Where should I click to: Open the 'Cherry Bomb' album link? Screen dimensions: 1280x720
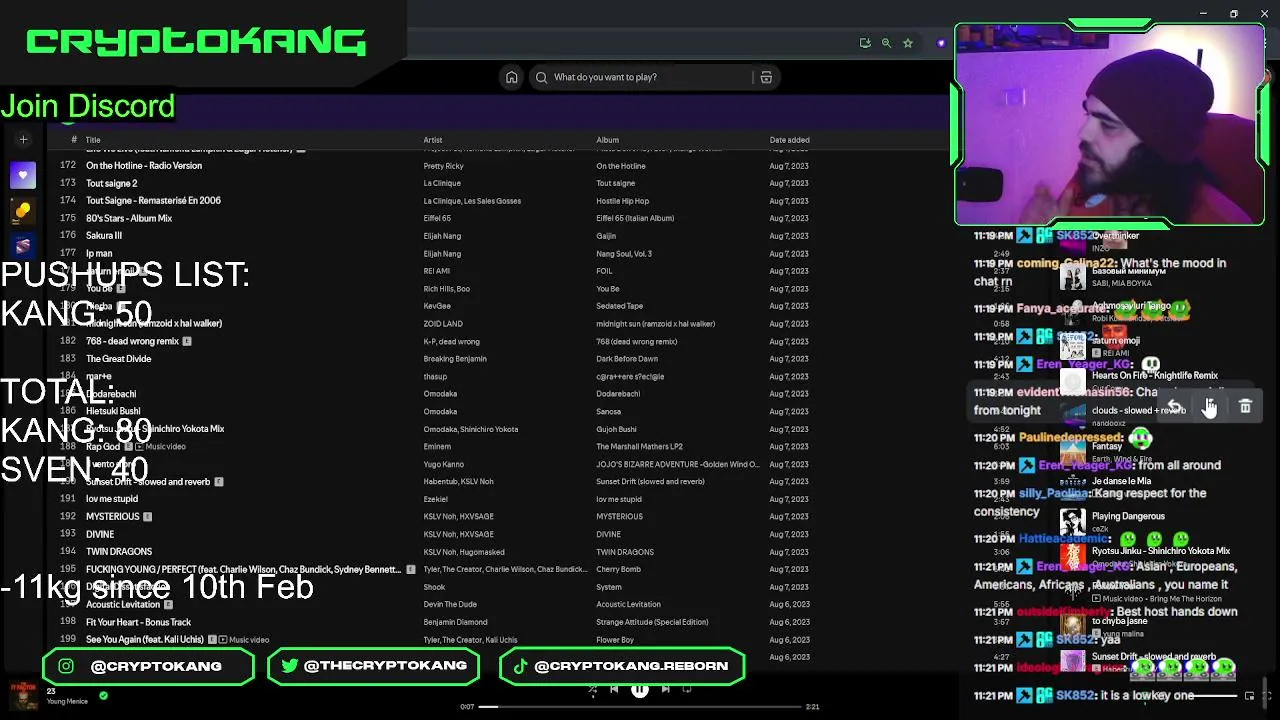[619, 569]
